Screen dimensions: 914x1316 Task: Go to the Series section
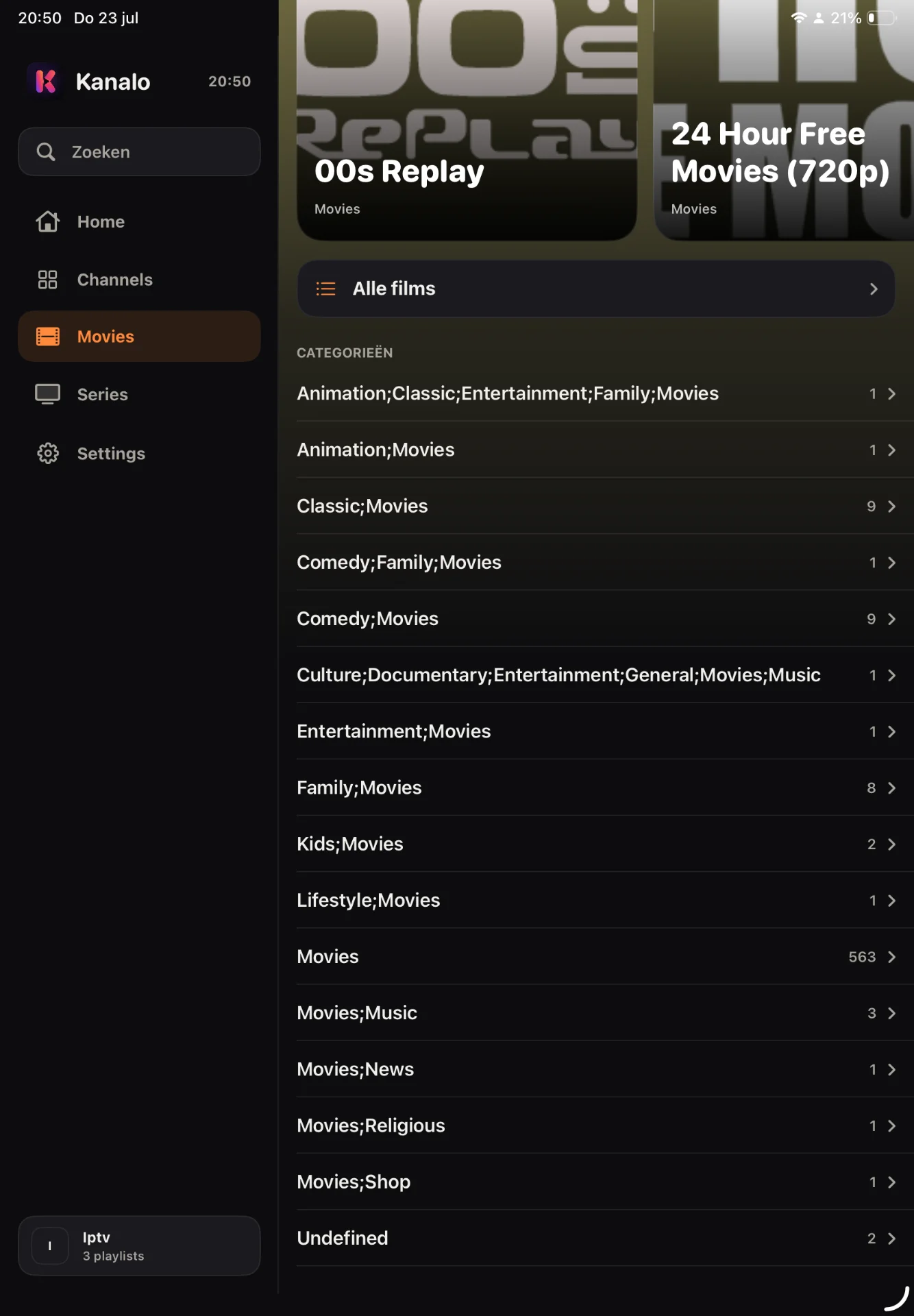point(139,394)
